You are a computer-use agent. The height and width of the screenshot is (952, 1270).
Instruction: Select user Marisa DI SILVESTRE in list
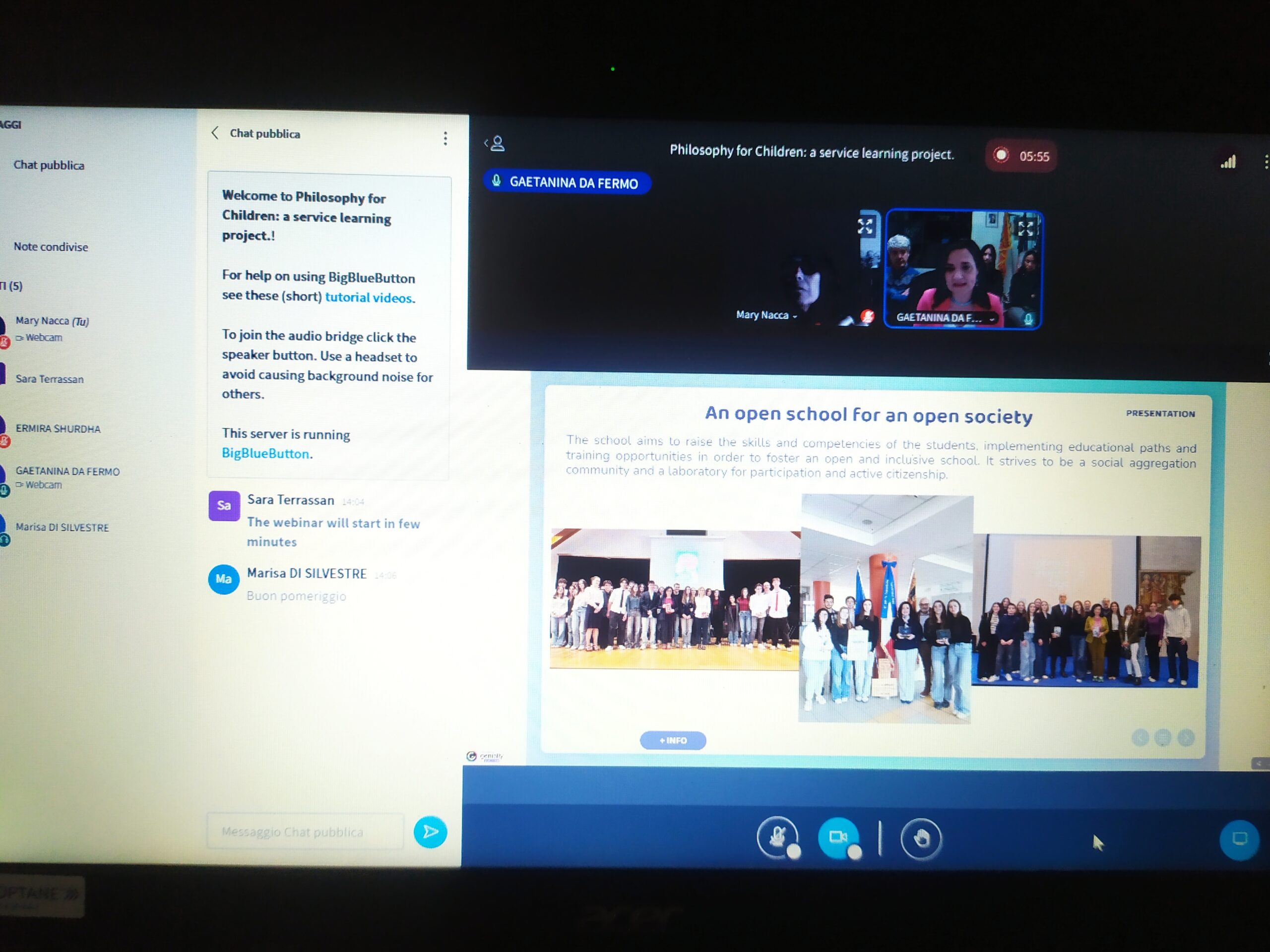pos(62,527)
